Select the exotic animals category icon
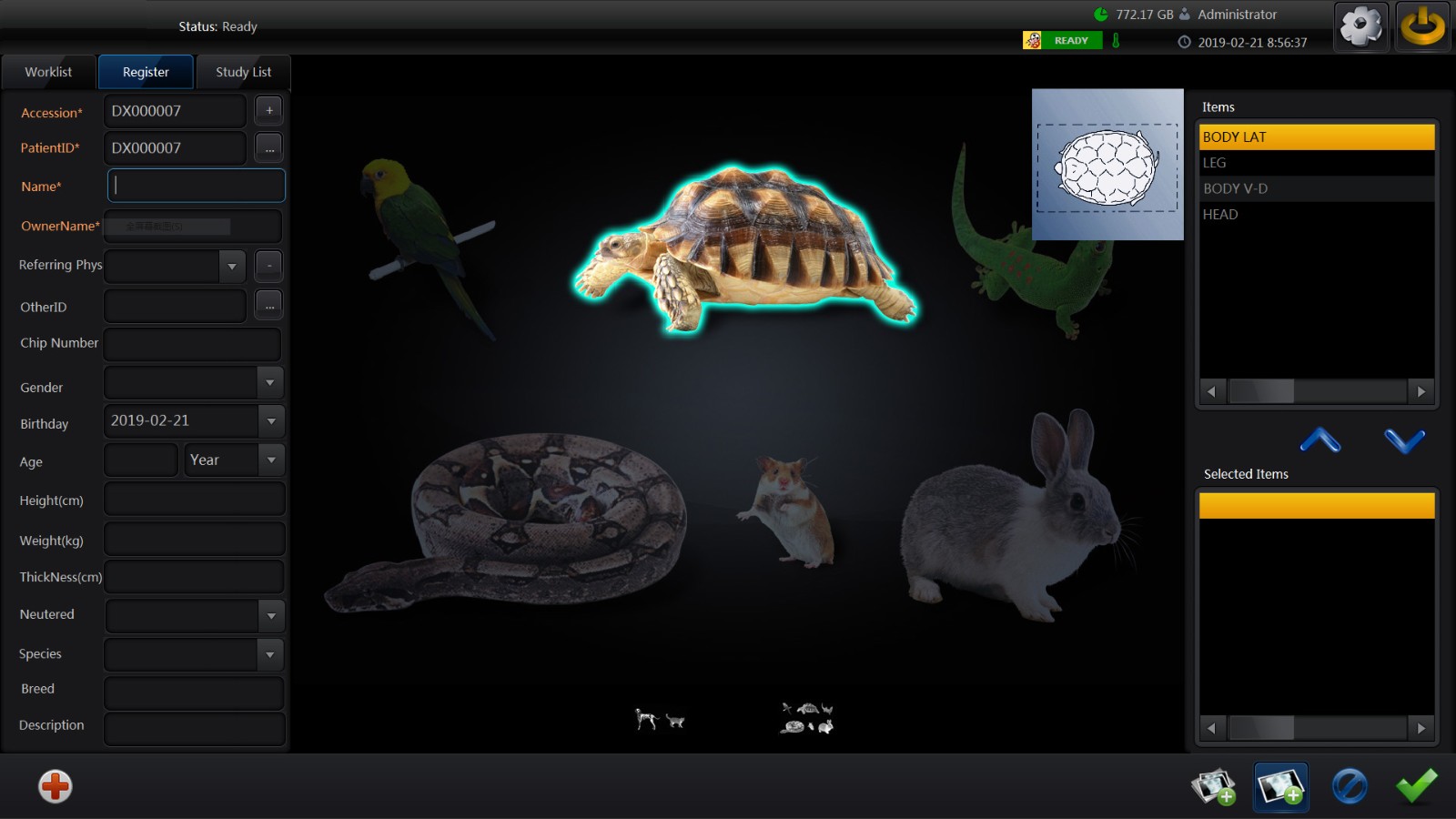 click(807, 718)
